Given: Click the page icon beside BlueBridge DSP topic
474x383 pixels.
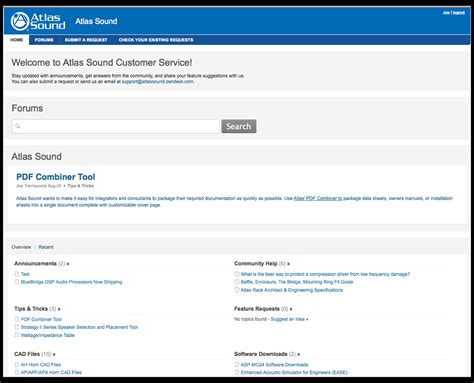Looking at the screenshot, I should (x=17, y=282).
